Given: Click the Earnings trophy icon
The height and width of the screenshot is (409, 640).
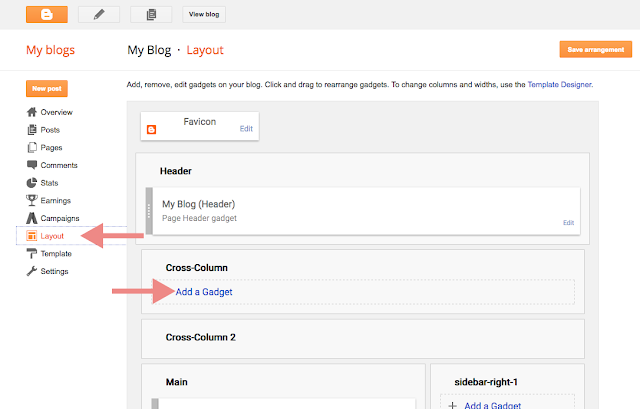Looking at the screenshot, I should click(32, 201).
